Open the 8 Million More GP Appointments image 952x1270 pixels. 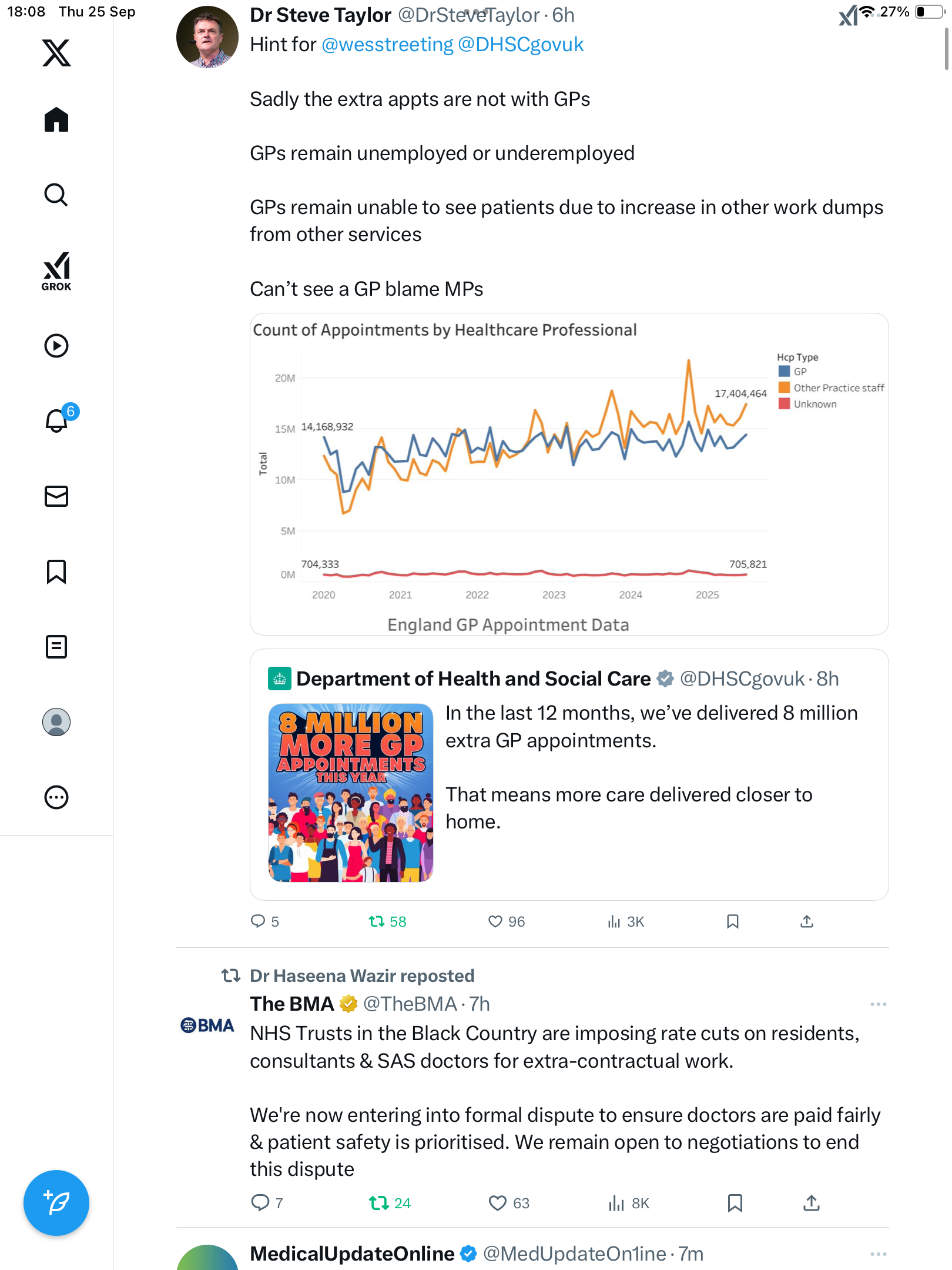pyautogui.click(x=351, y=793)
